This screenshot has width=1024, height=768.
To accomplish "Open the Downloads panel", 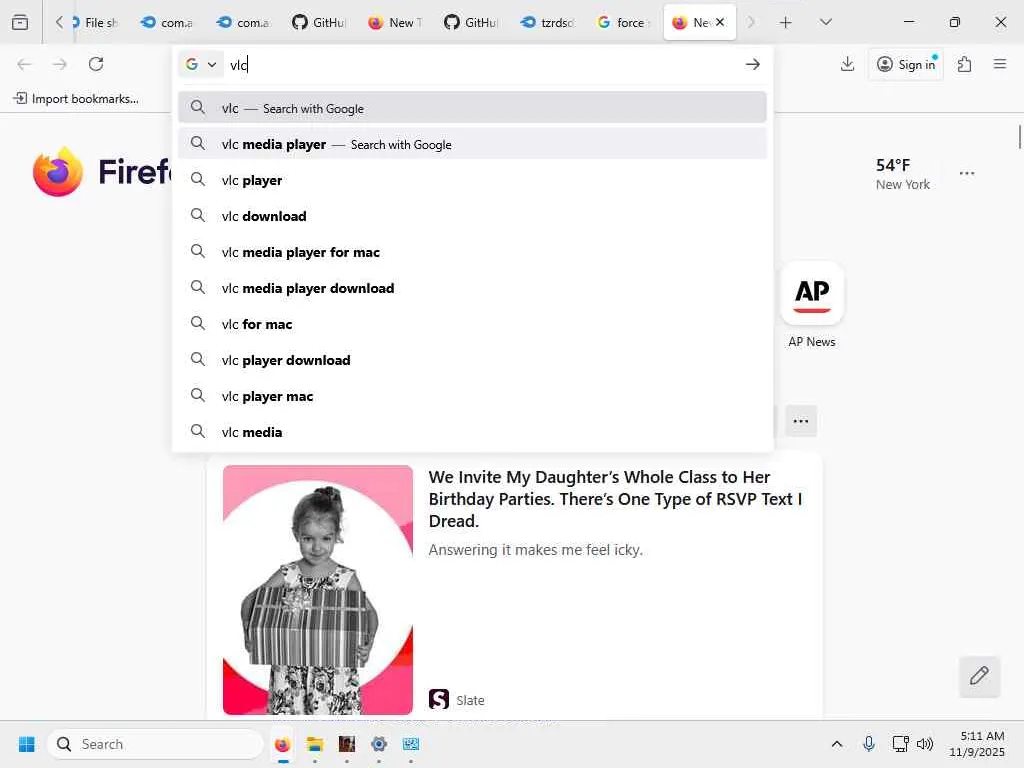I will (x=847, y=64).
